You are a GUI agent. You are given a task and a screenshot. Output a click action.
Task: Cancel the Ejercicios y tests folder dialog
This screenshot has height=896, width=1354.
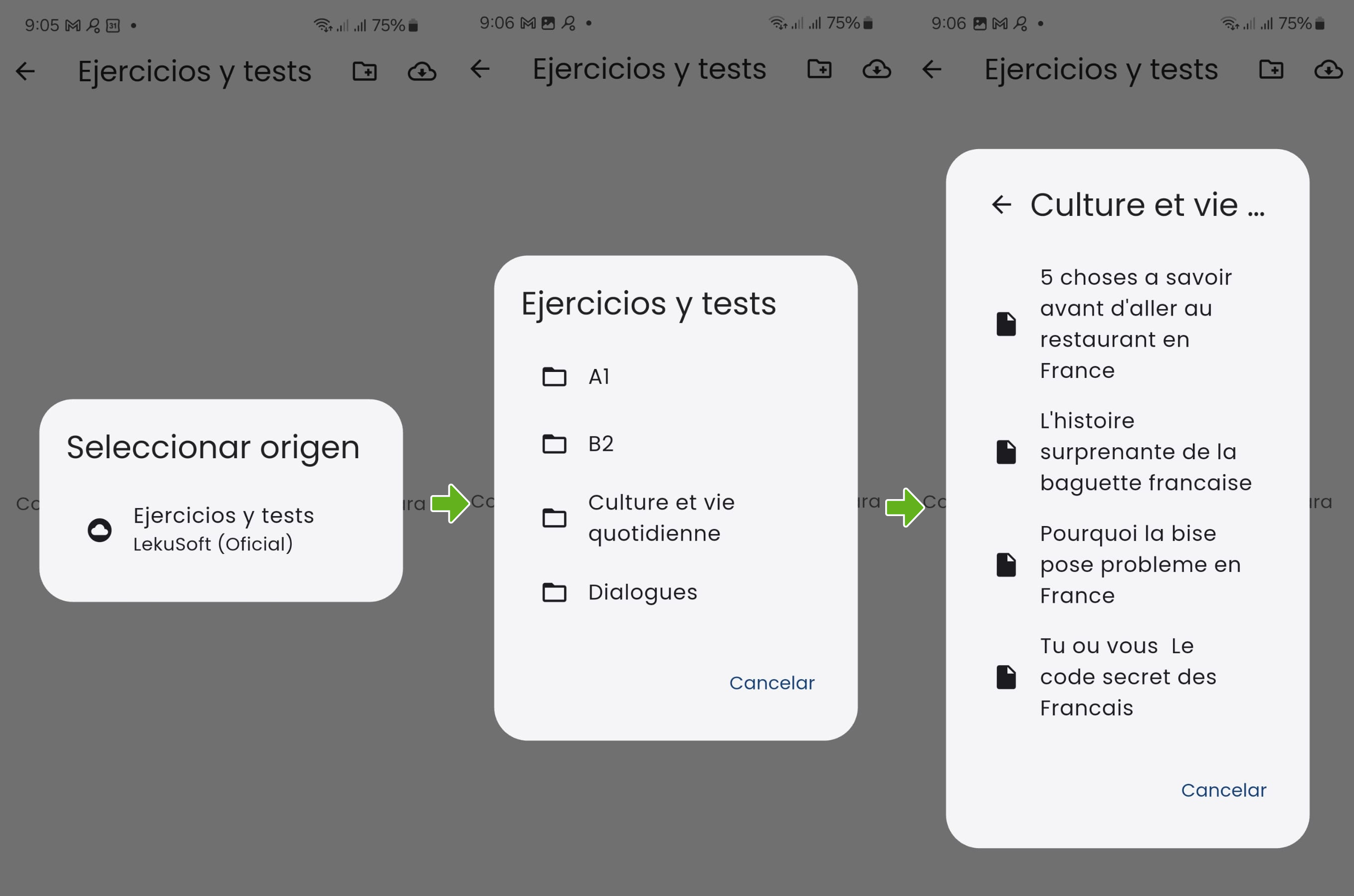coord(772,683)
